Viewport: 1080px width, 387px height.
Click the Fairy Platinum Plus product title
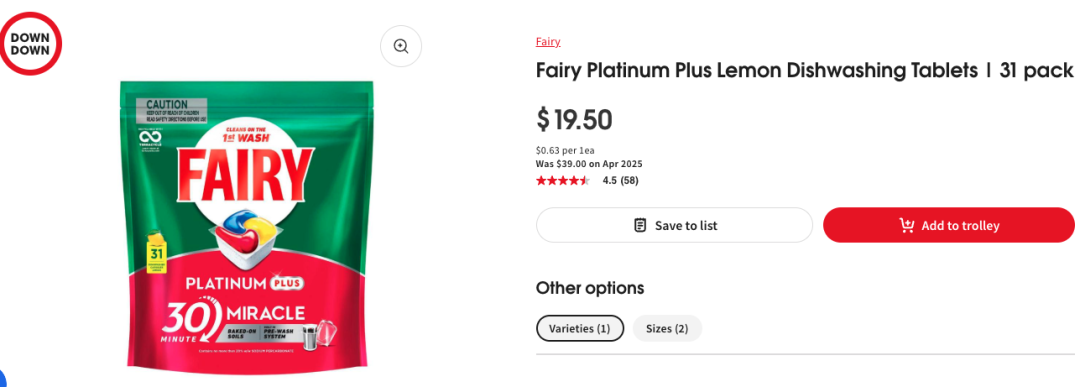[x=804, y=70]
